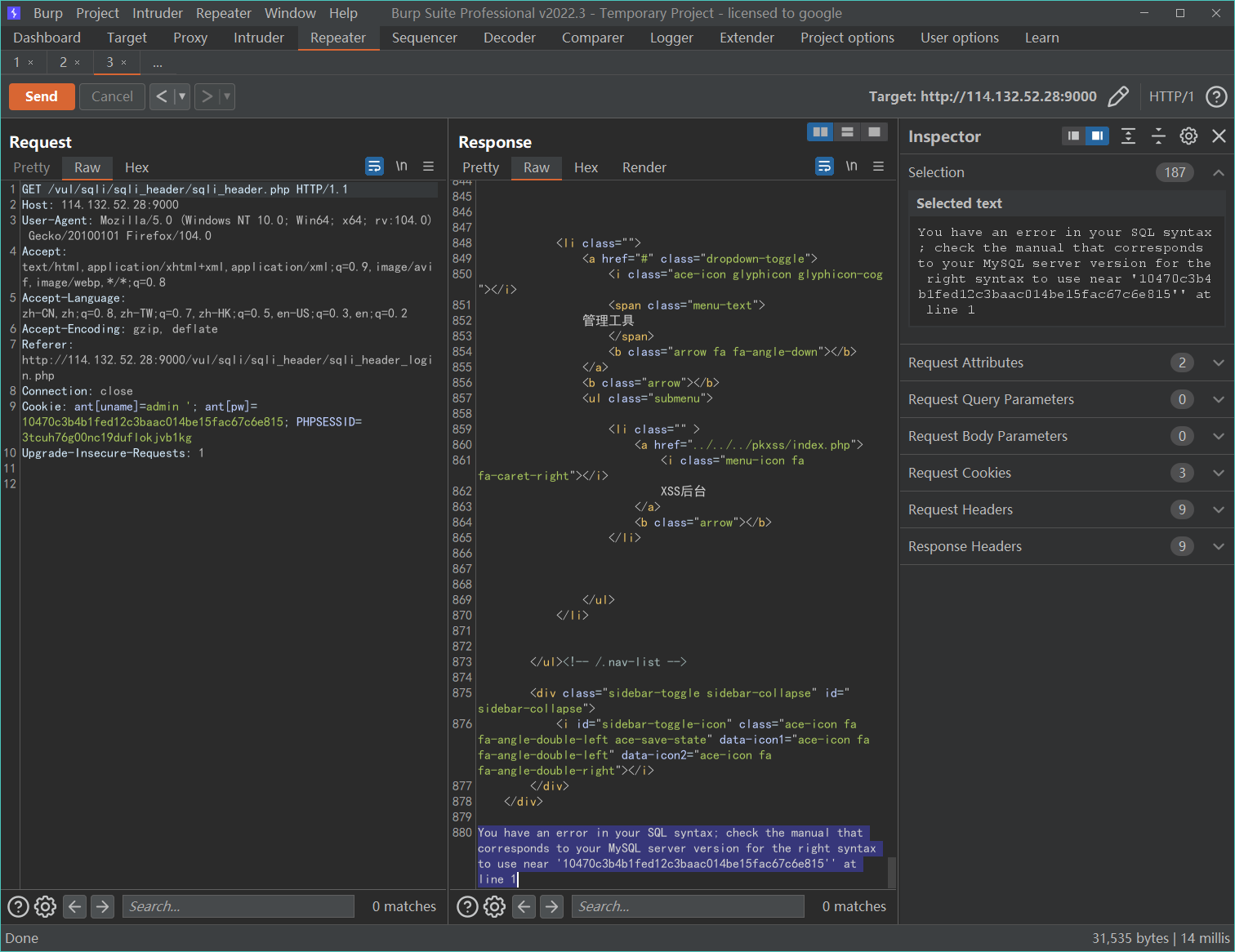Toggle word wrap icon in Request pane
1235x952 pixels.
374,167
